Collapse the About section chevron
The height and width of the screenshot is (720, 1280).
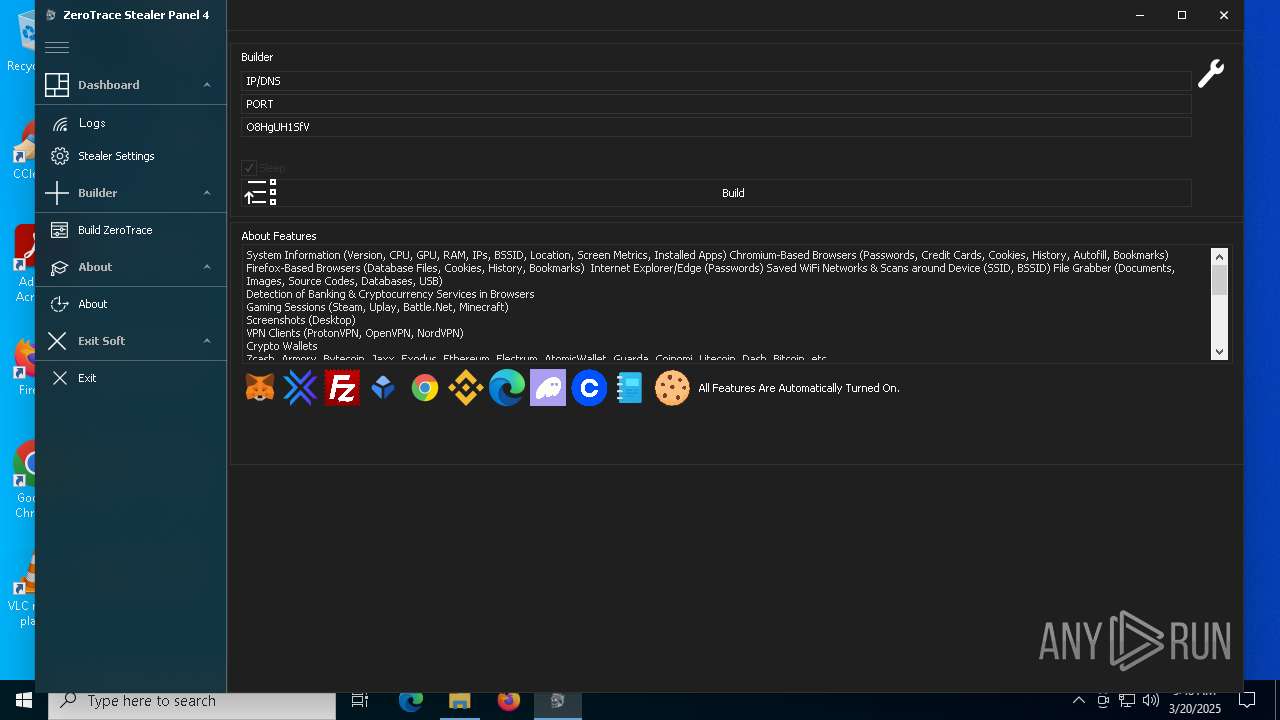[x=207, y=267]
